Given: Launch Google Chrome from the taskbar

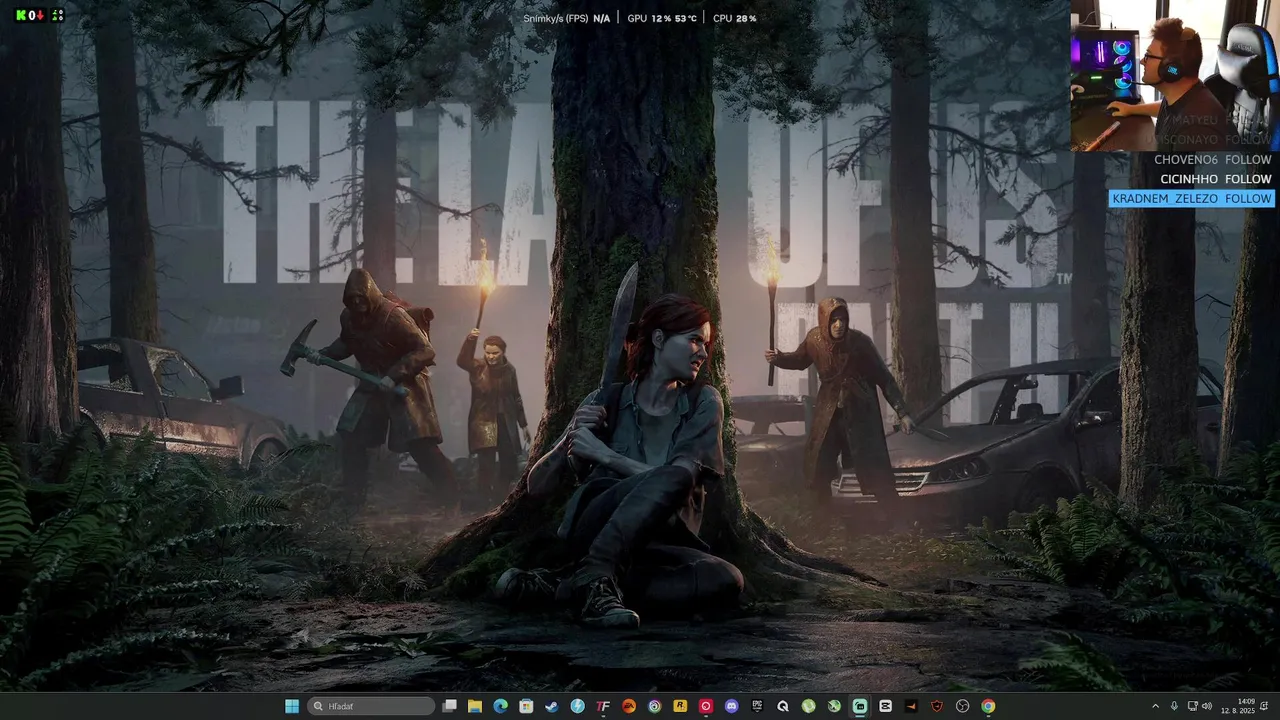Looking at the screenshot, I should [988, 706].
